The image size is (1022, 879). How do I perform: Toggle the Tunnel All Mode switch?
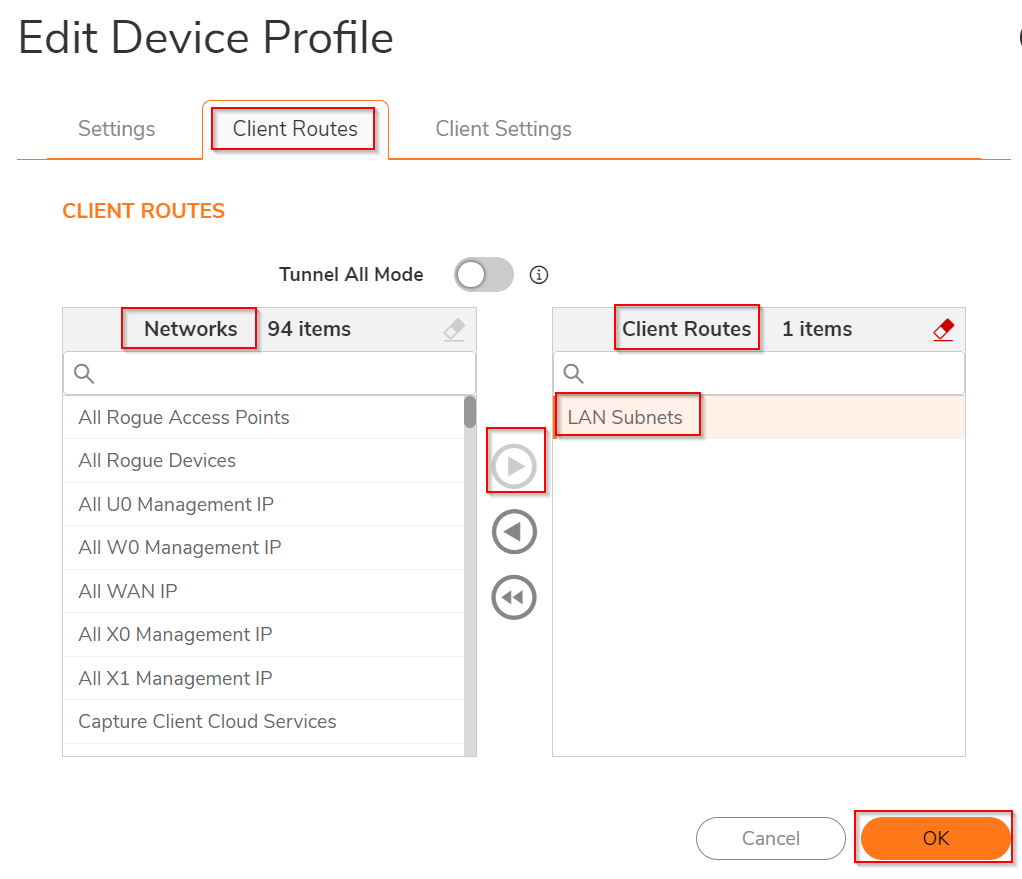point(484,275)
